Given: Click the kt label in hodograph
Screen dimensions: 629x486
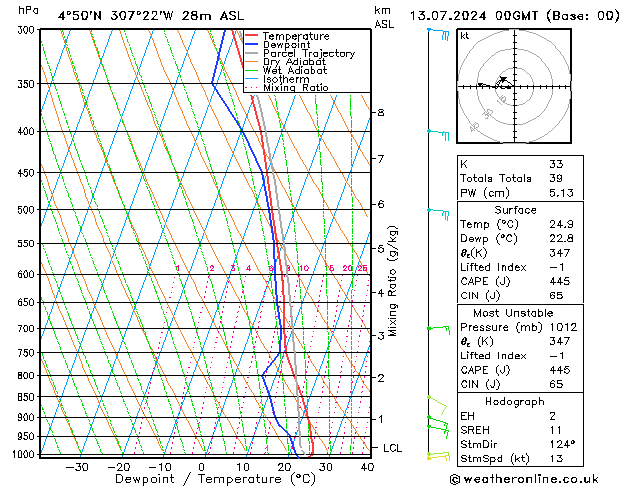Looking at the screenshot, I should click(x=465, y=36).
